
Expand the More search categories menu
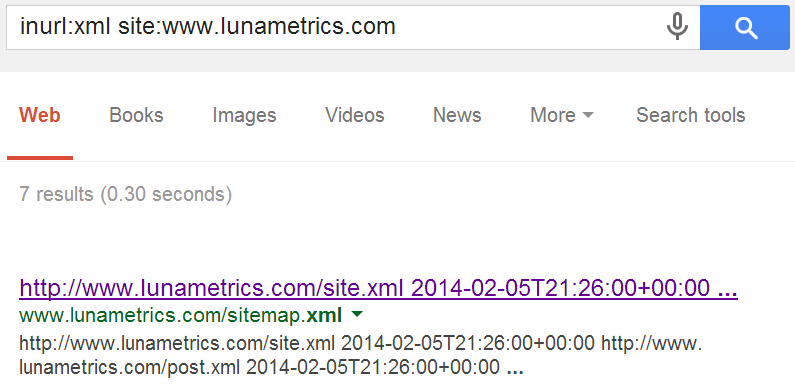pos(561,115)
